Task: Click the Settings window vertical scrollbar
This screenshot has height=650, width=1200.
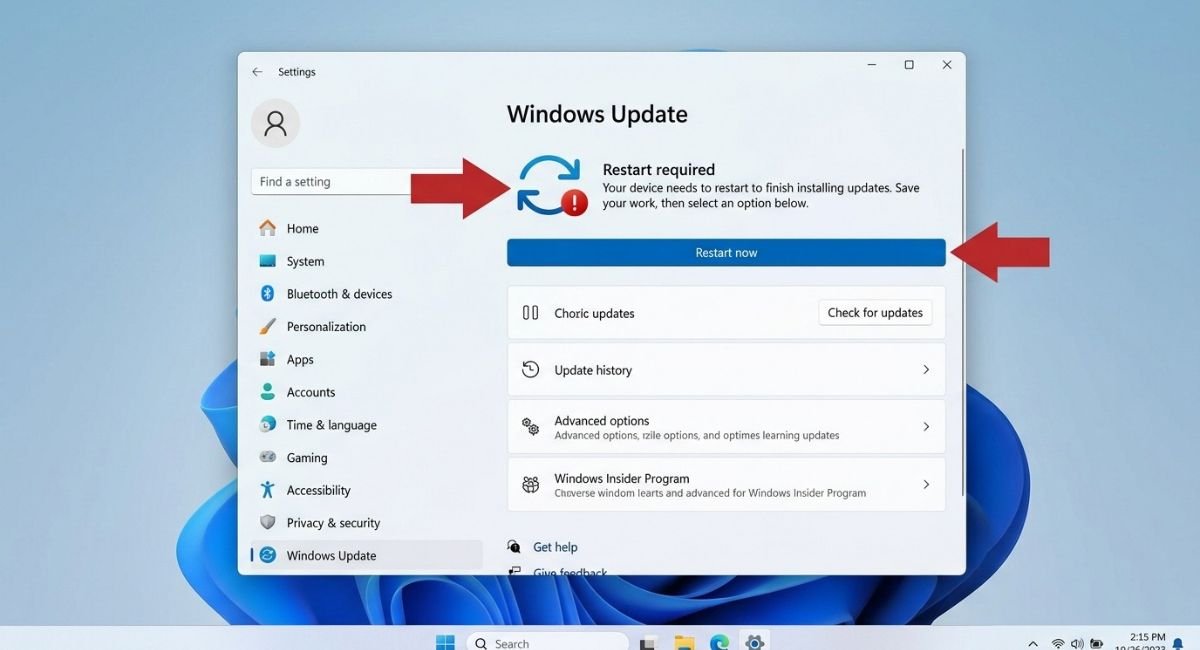Action: click(x=963, y=320)
